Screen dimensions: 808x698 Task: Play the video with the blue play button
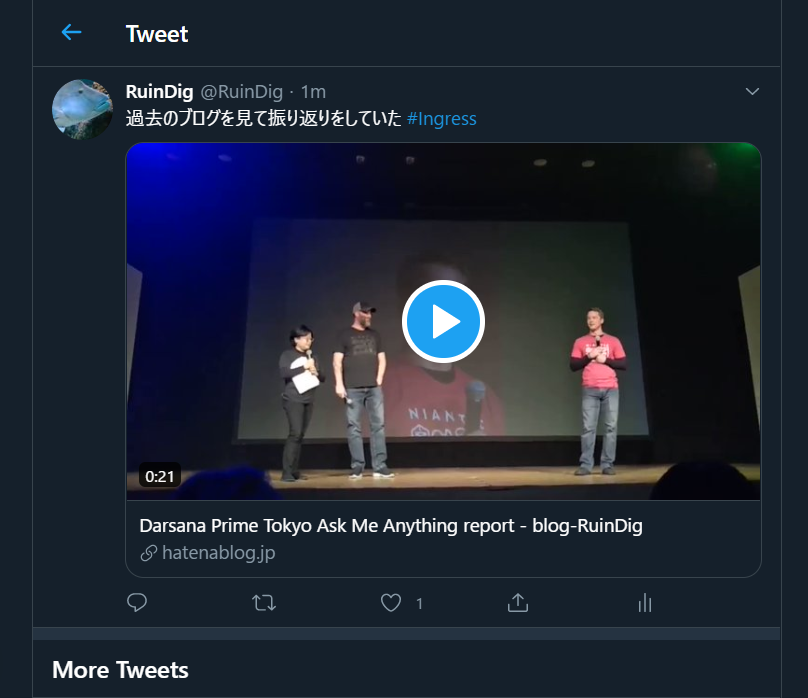tap(443, 321)
